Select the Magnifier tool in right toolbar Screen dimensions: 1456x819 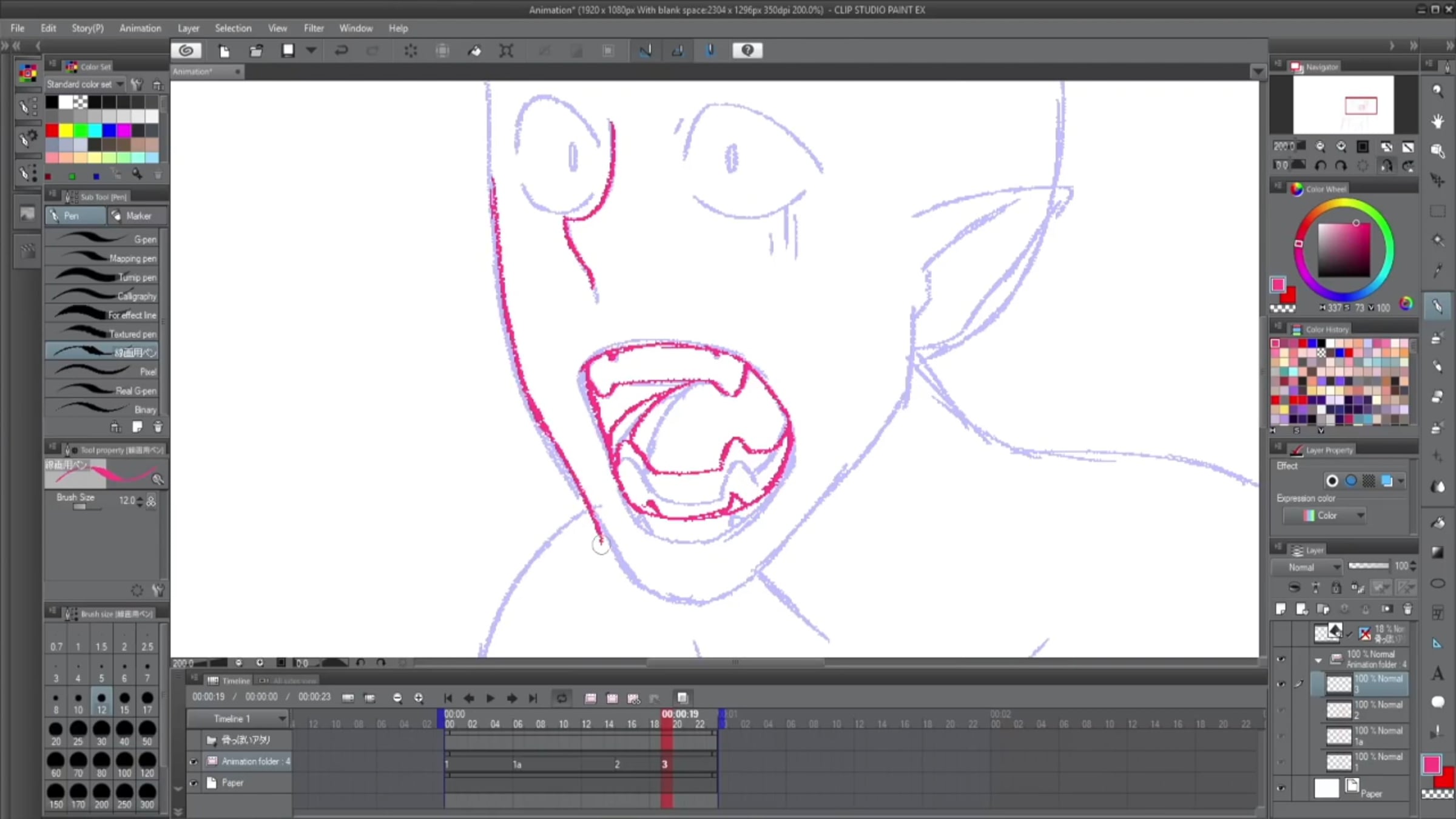pyautogui.click(x=1437, y=91)
